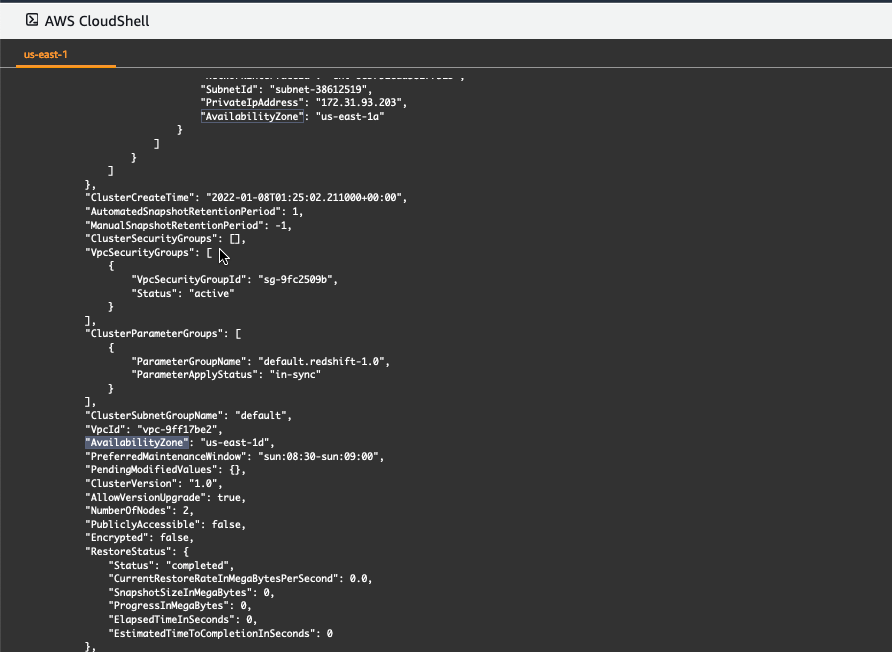Click the "ClusterSubnetGroupName": "default" line

189,415
